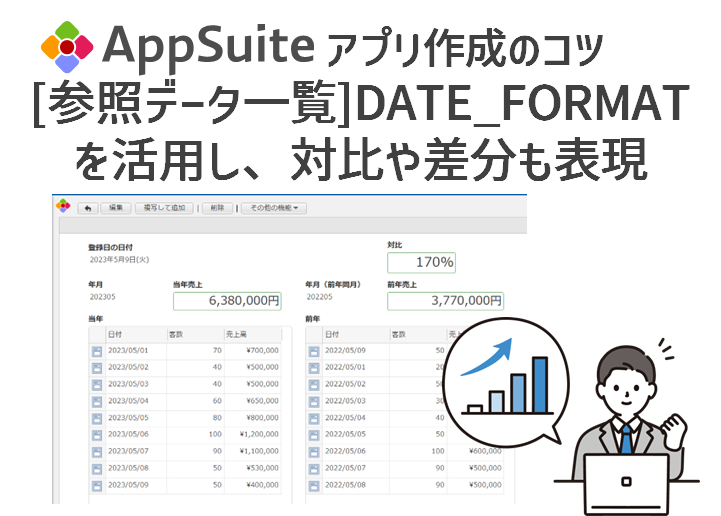Open detail icon for the 2022/05/07 row

[314, 469]
